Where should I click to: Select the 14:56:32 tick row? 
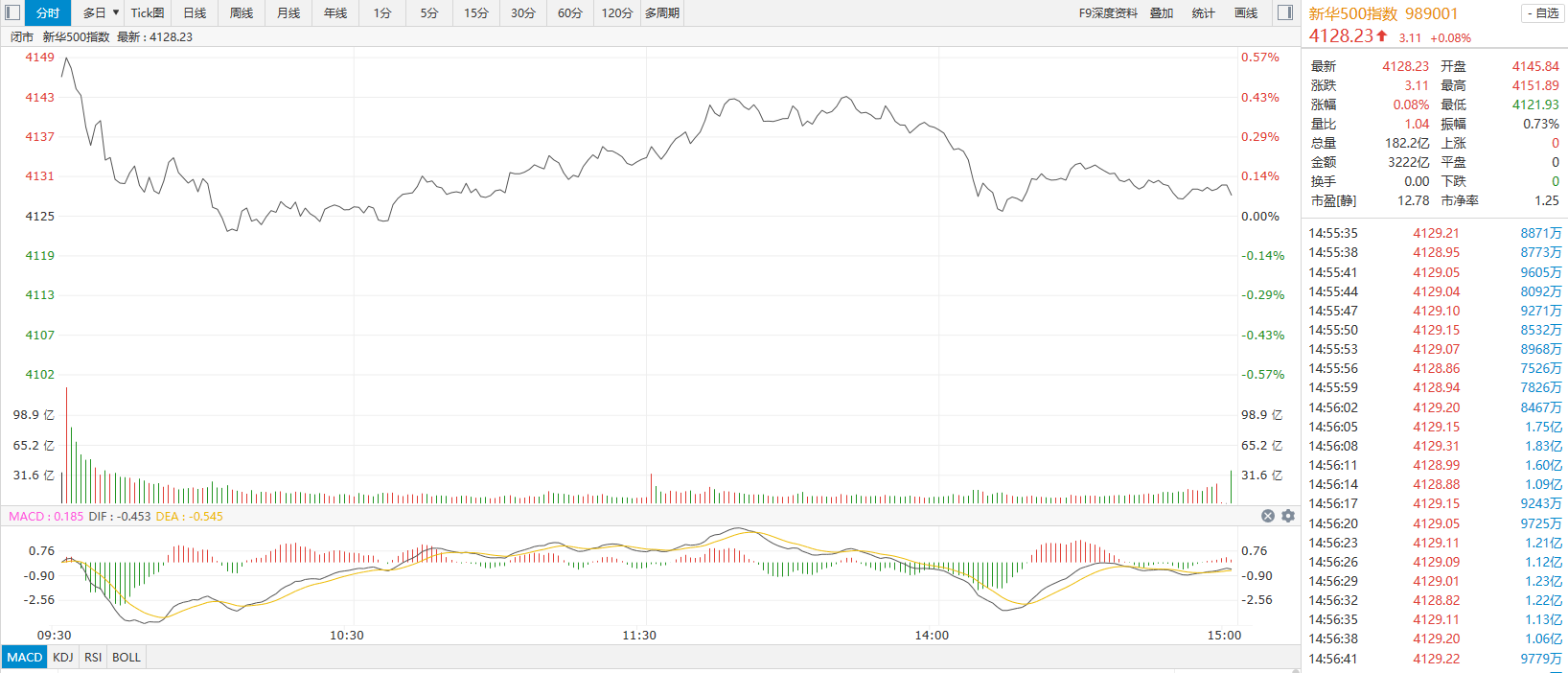tap(1435, 600)
